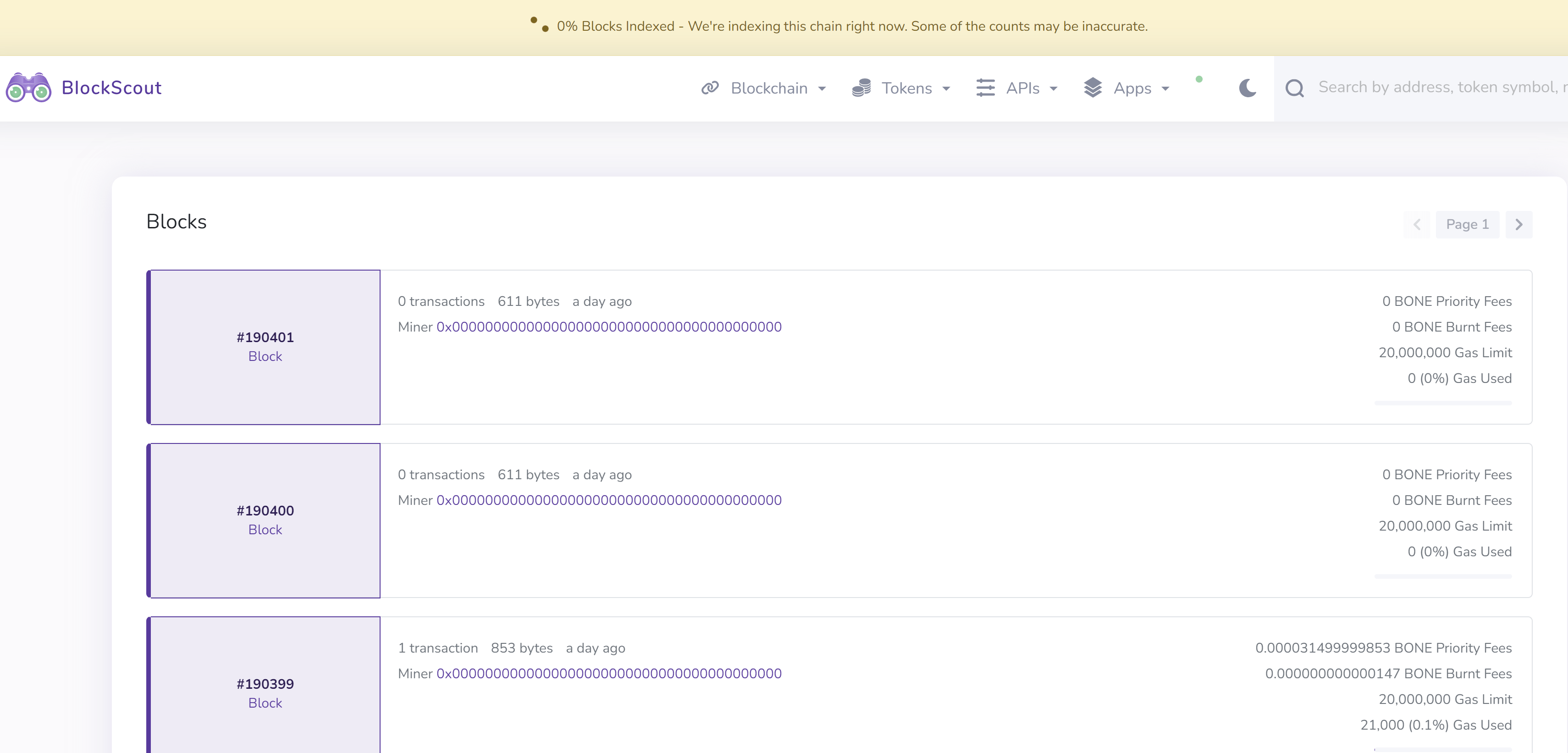Focus the address search input field
This screenshot has width=1568, height=753.
(x=1436, y=88)
